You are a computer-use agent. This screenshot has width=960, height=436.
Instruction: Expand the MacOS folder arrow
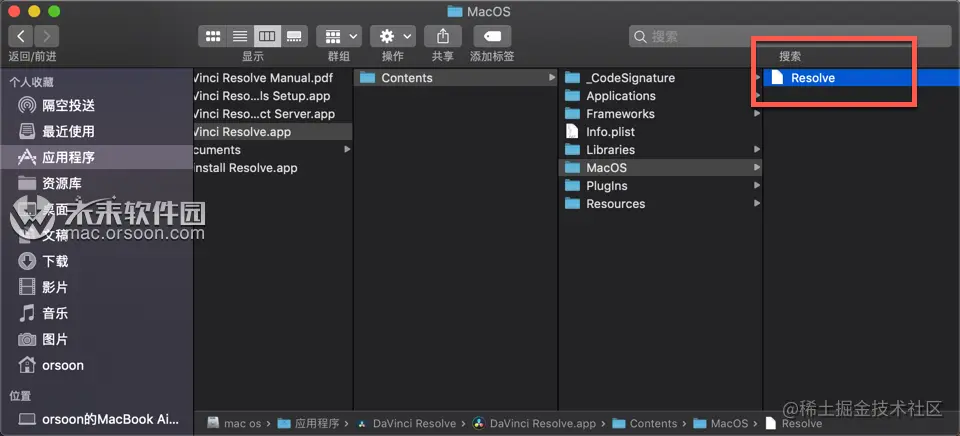pyautogui.click(x=757, y=168)
